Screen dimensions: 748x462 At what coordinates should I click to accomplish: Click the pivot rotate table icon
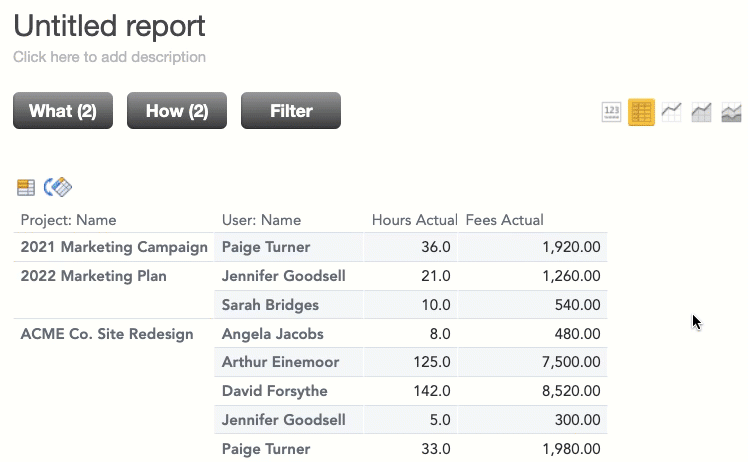click(58, 187)
